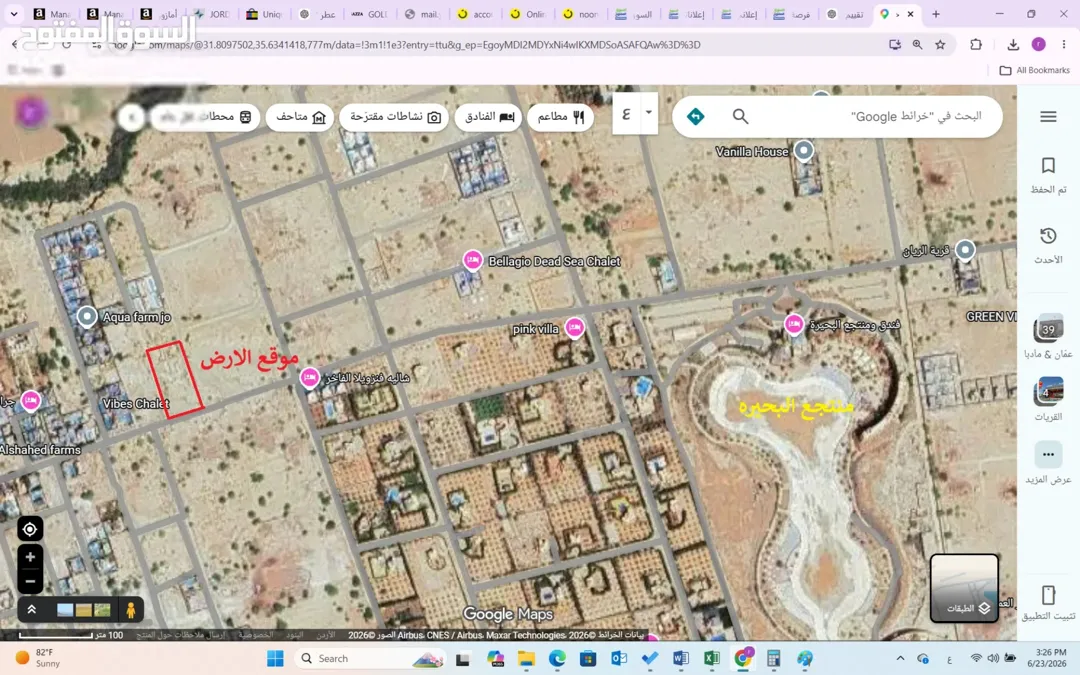Filter by Transit stations chip
1080x675 pixels.
[205, 116]
